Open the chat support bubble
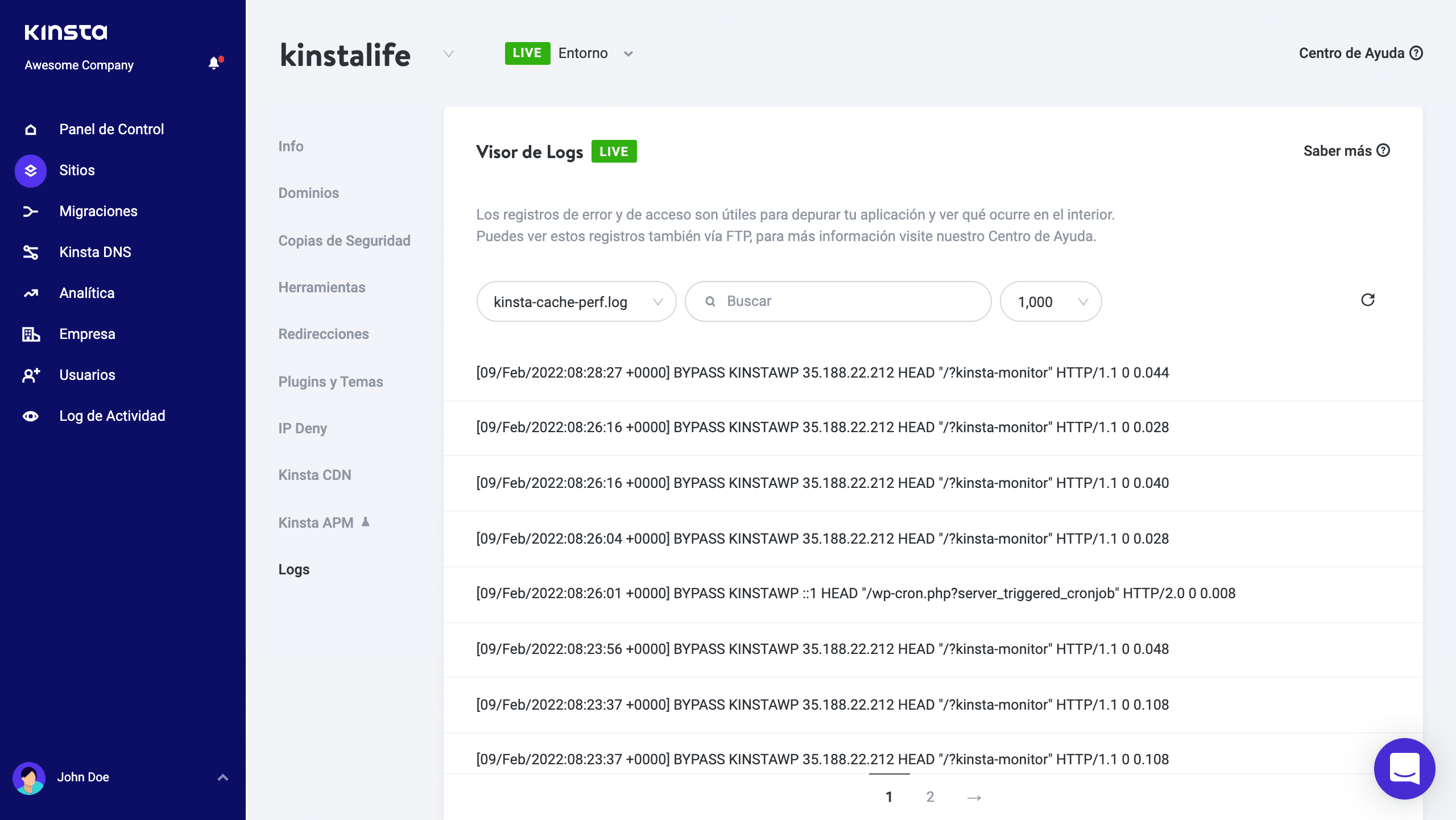 (1404, 769)
